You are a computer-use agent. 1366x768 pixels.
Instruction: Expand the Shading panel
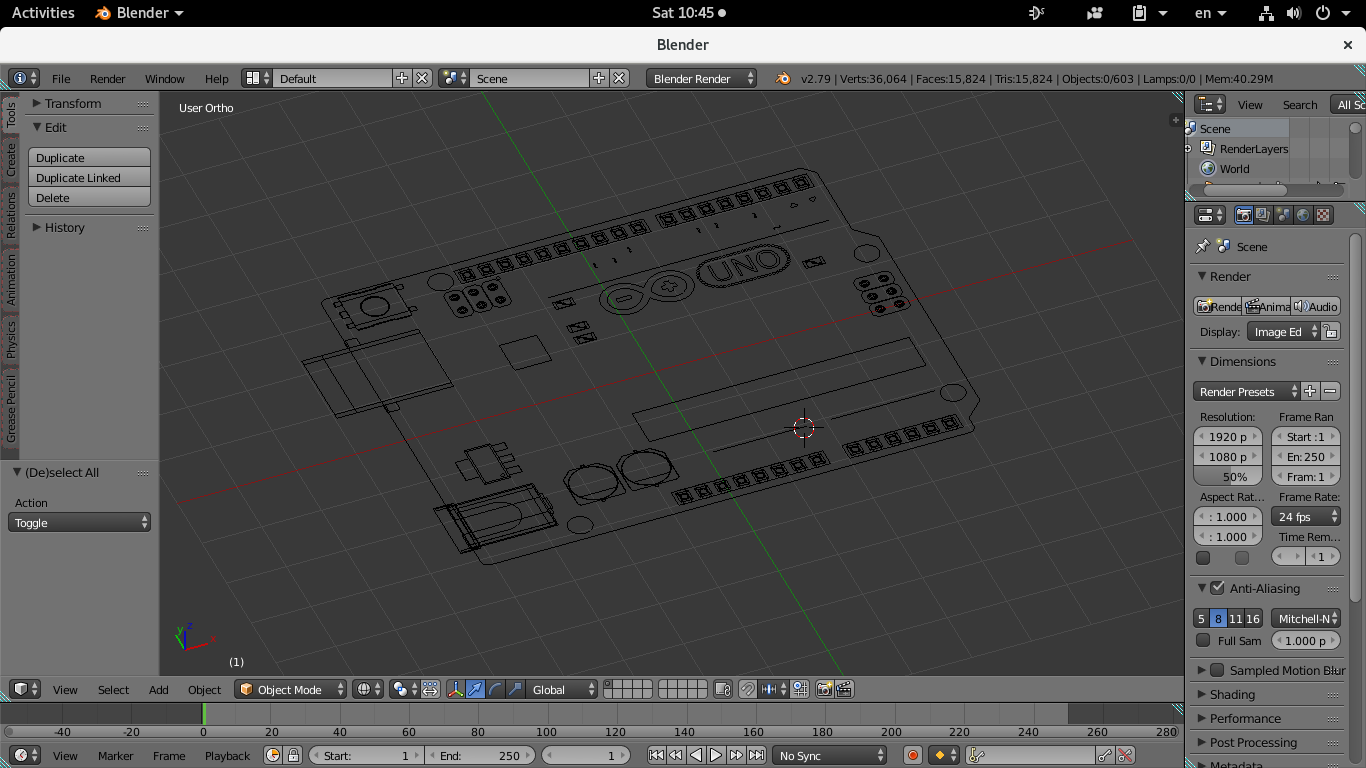pos(1232,694)
